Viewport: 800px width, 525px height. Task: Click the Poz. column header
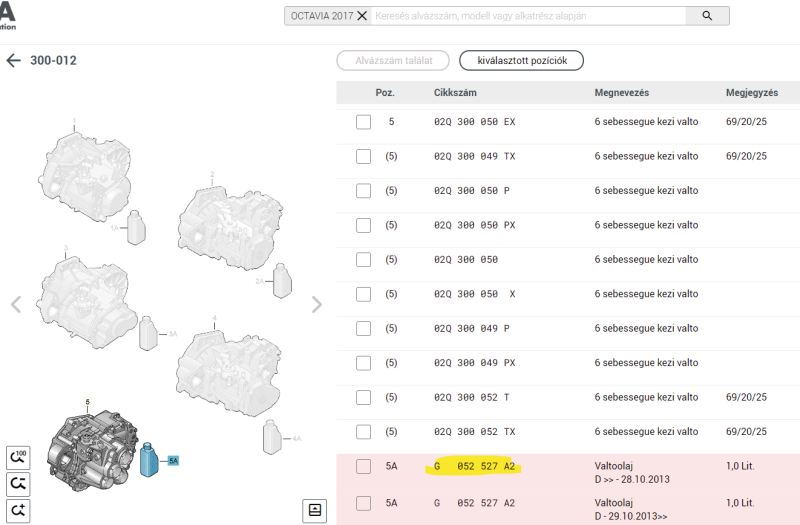385,93
